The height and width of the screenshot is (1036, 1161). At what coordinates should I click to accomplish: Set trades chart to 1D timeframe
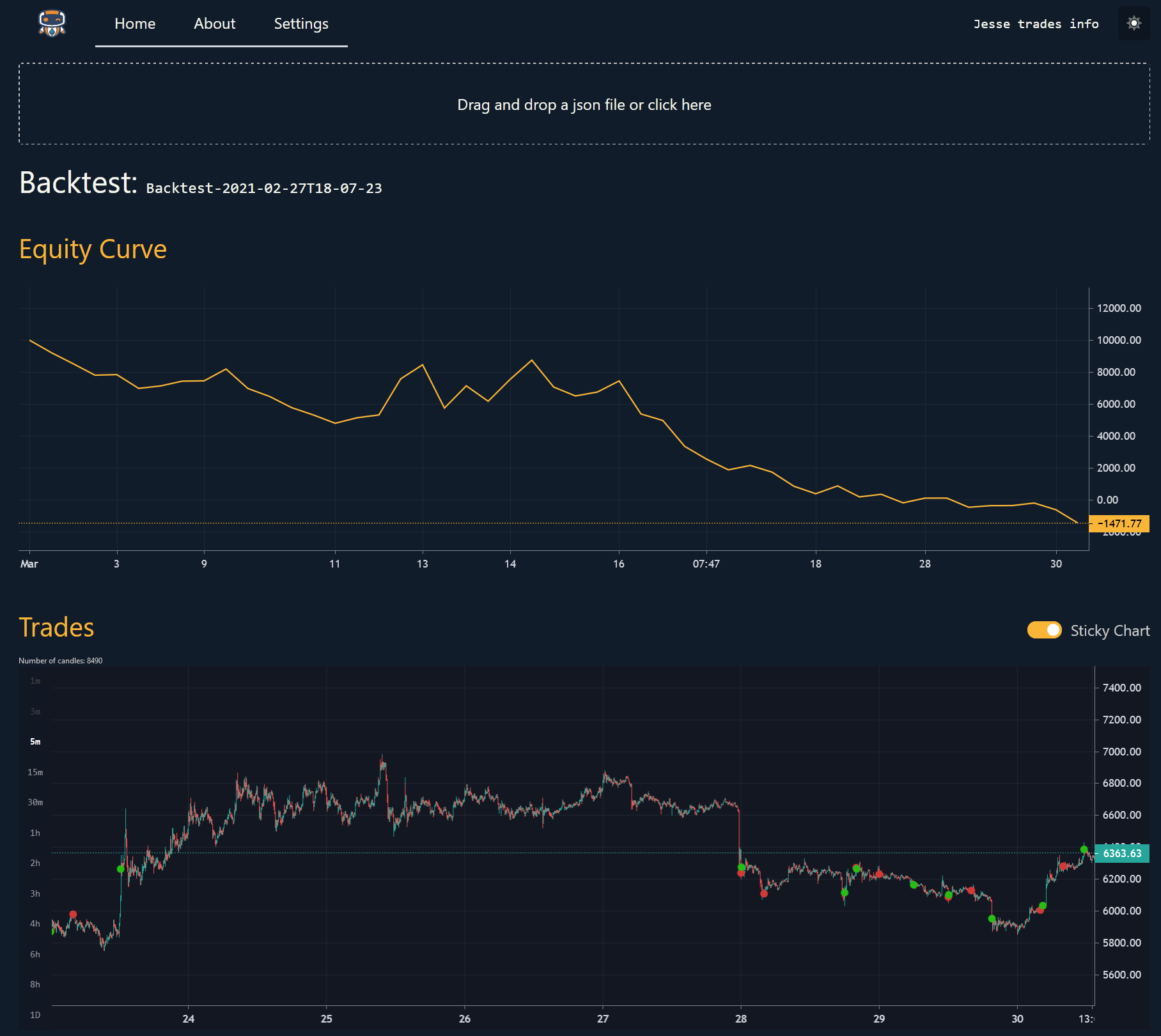(35, 1015)
